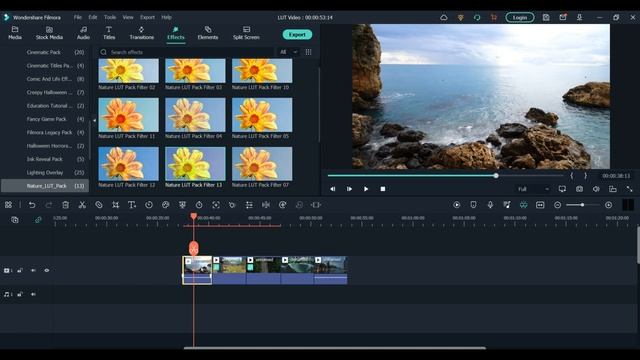Toggle lock on video track 1

point(20,270)
